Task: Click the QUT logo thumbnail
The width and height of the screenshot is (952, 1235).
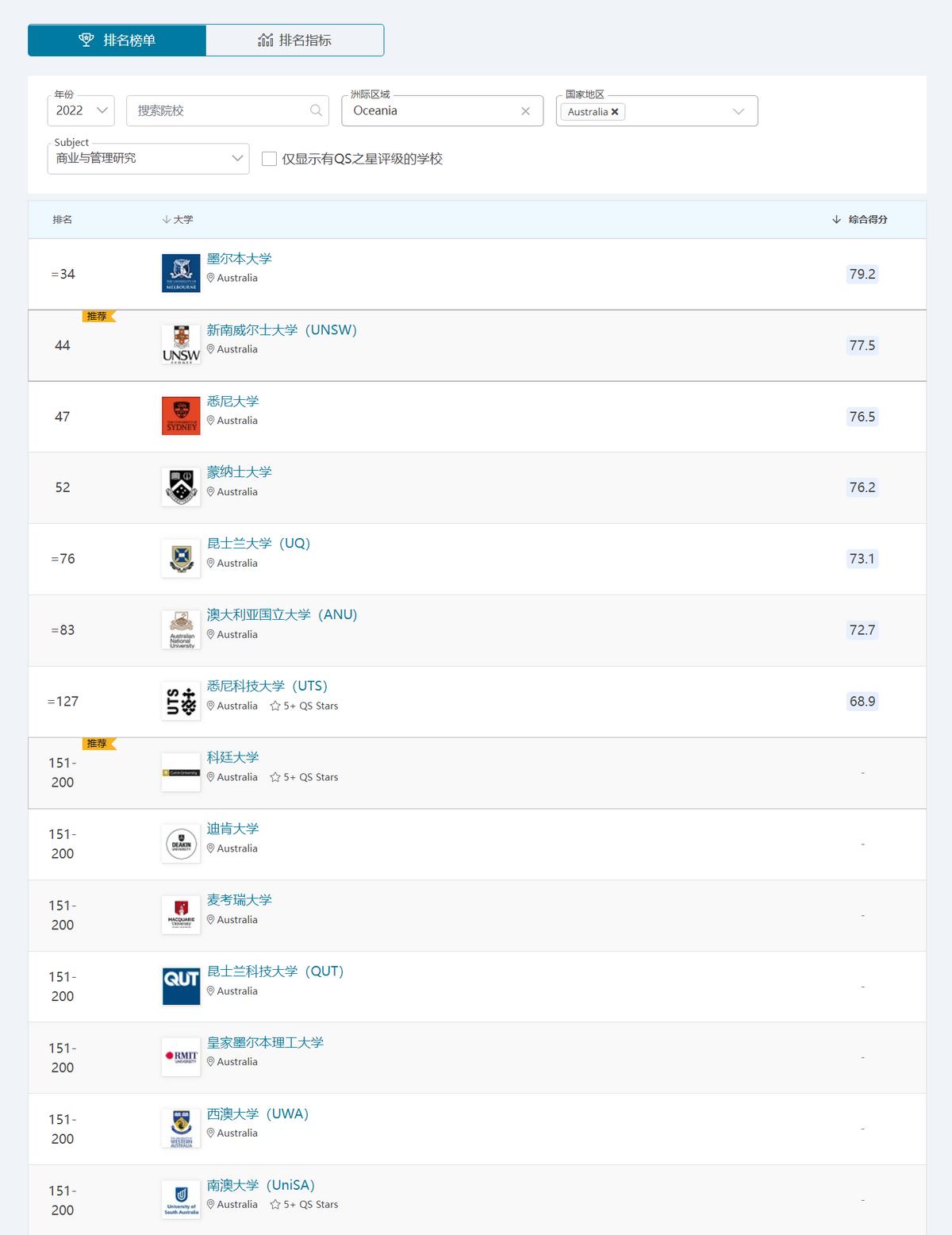Action: [x=181, y=986]
